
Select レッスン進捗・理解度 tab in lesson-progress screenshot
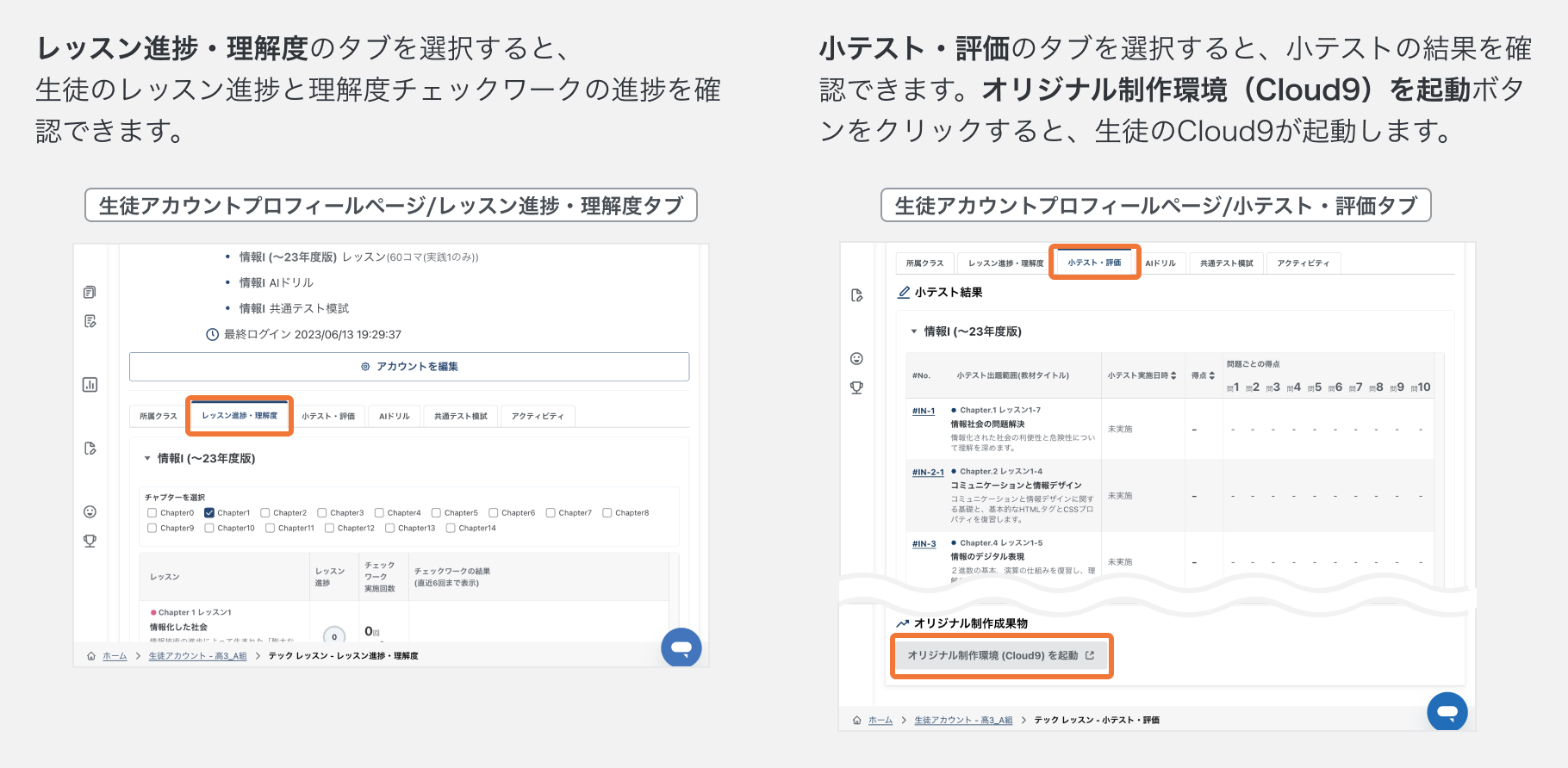pos(240,416)
